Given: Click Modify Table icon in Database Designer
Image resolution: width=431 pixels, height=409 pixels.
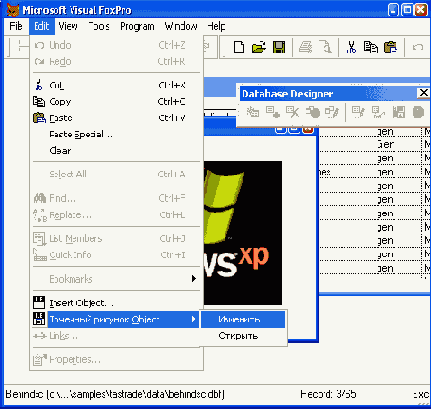Looking at the screenshot, I should point(332,112).
